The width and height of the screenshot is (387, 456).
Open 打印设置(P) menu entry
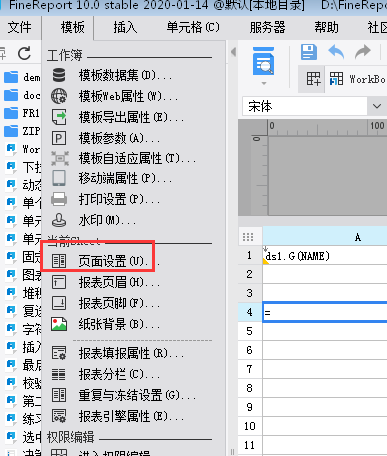119,199
